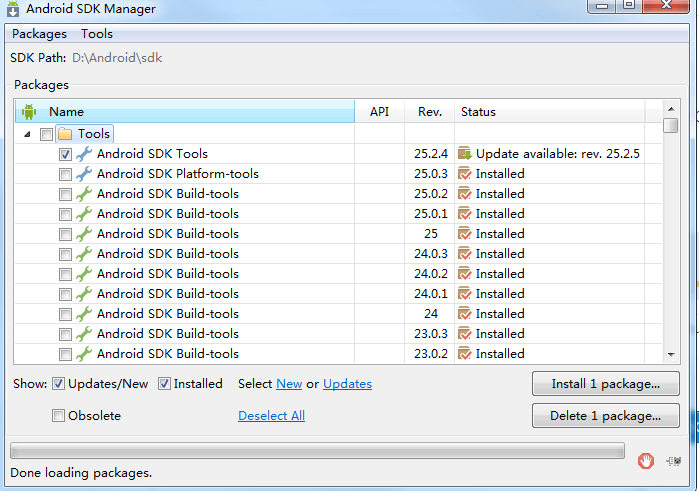Click the installed status icon for rev 23.0.3
Screen dimensions: 699x491
(465, 334)
